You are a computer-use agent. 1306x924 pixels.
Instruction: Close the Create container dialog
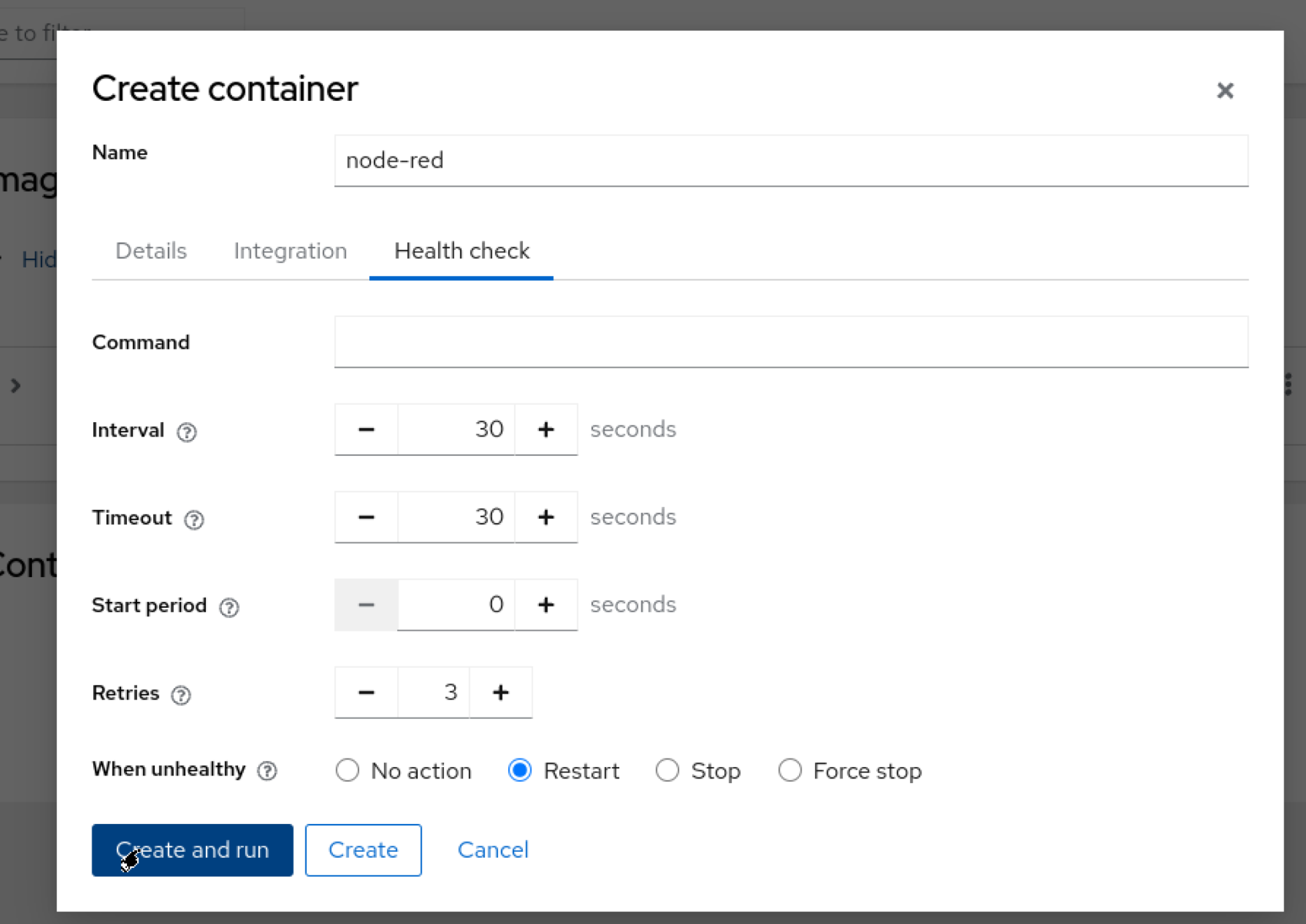(1224, 91)
